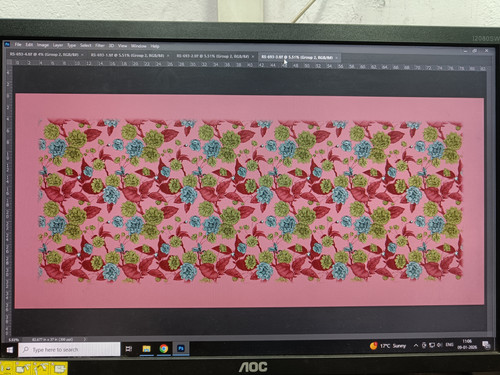Open the View menu
Image resolution: width=500 pixels, height=375 pixels.
122,46
